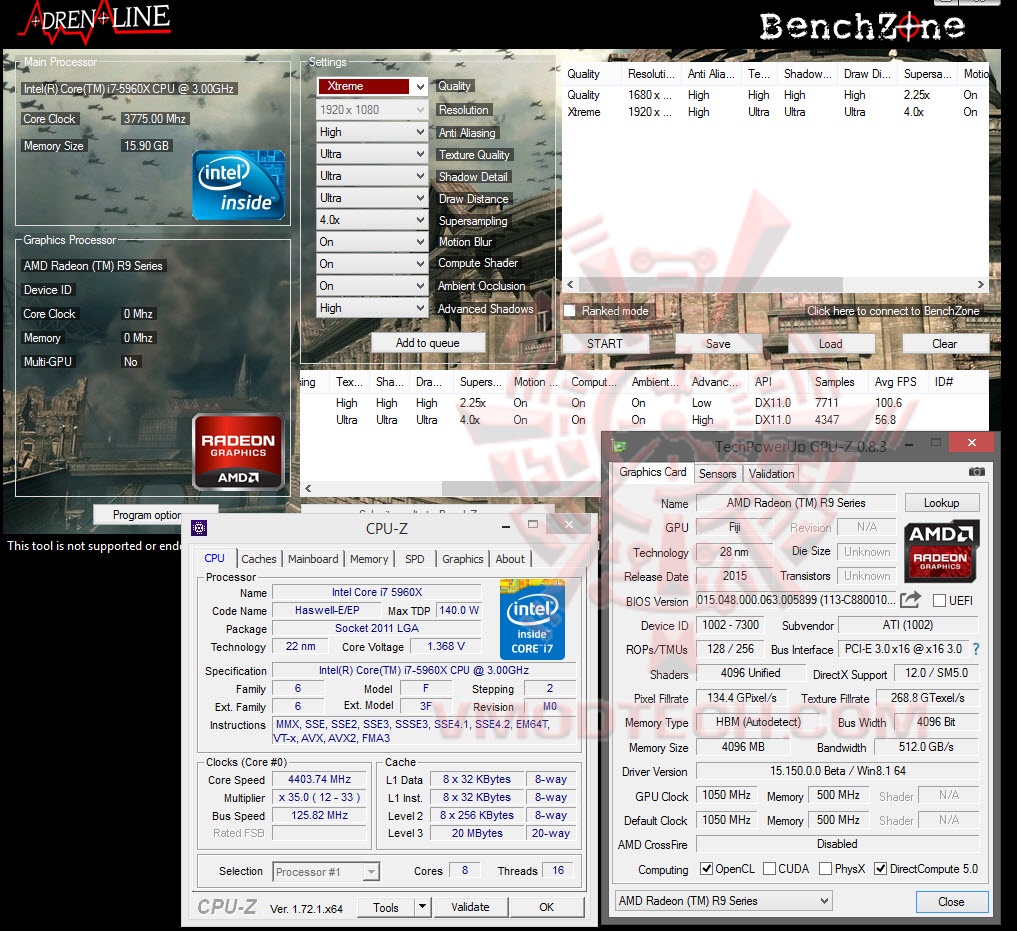The height and width of the screenshot is (931, 1017).
Task: Open the Texture Quality dropdown
Action: [372, 154]
